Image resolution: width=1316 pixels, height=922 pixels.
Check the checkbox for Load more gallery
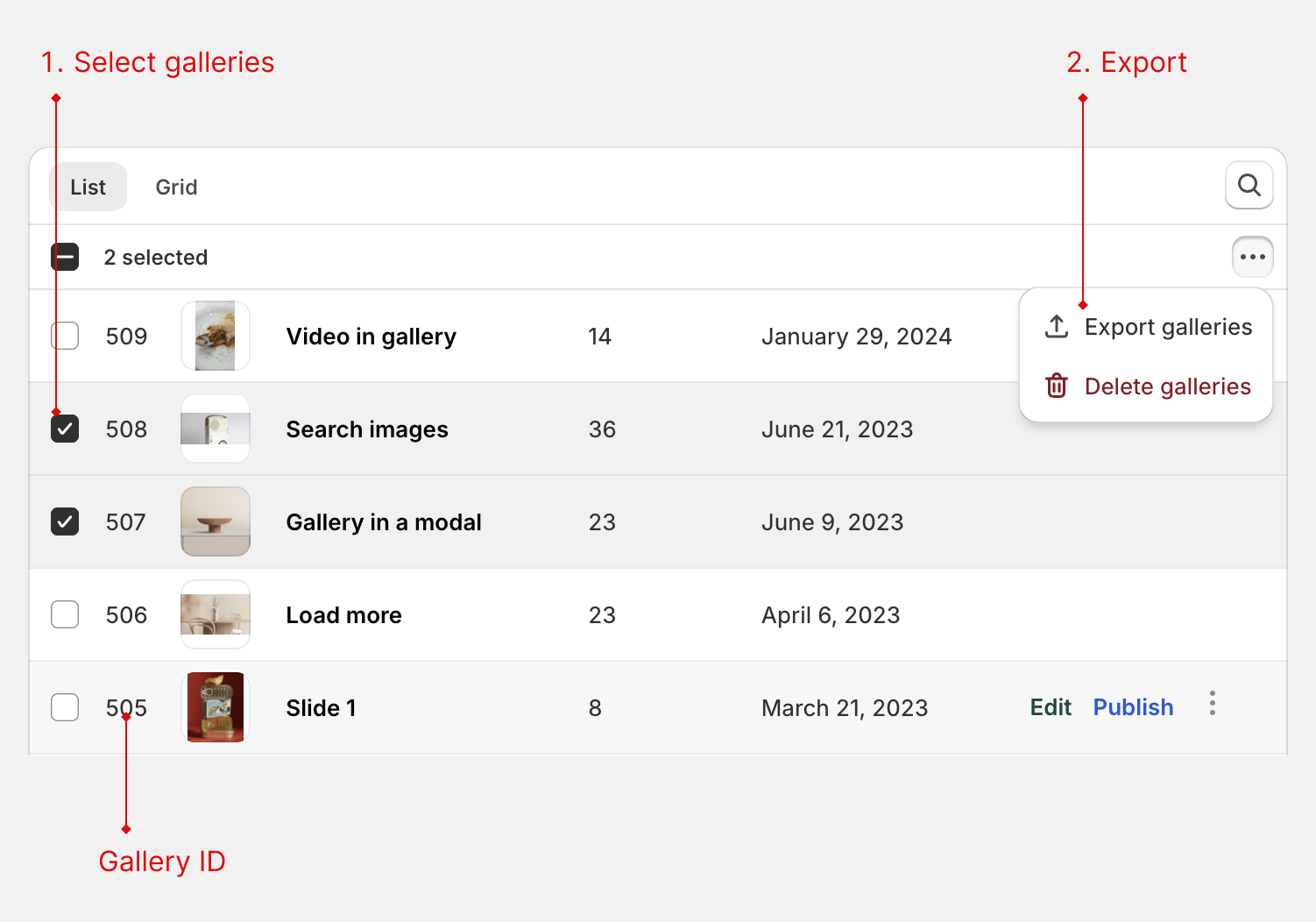[65, 614]
